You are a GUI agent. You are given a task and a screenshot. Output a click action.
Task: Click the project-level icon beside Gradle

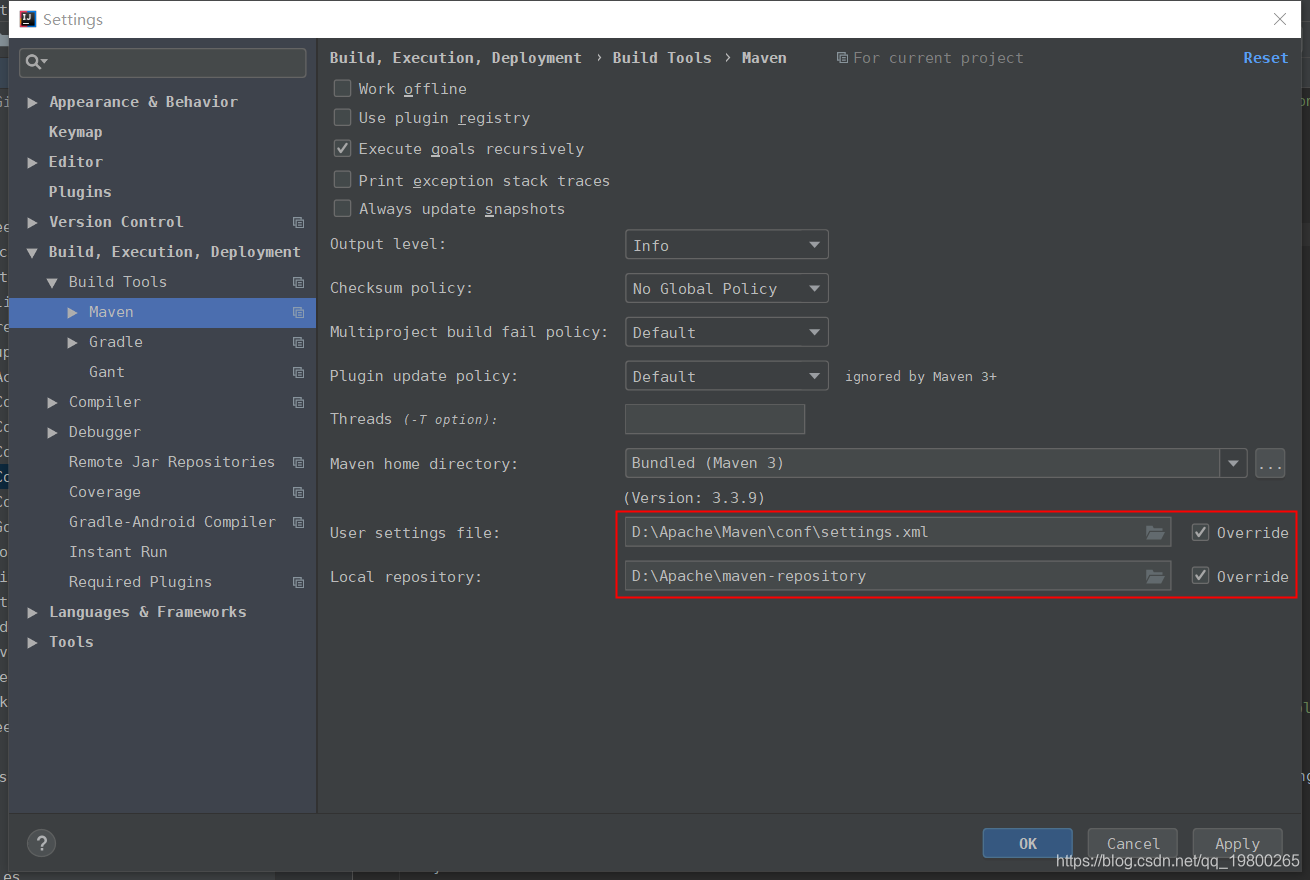pos(298,342)
